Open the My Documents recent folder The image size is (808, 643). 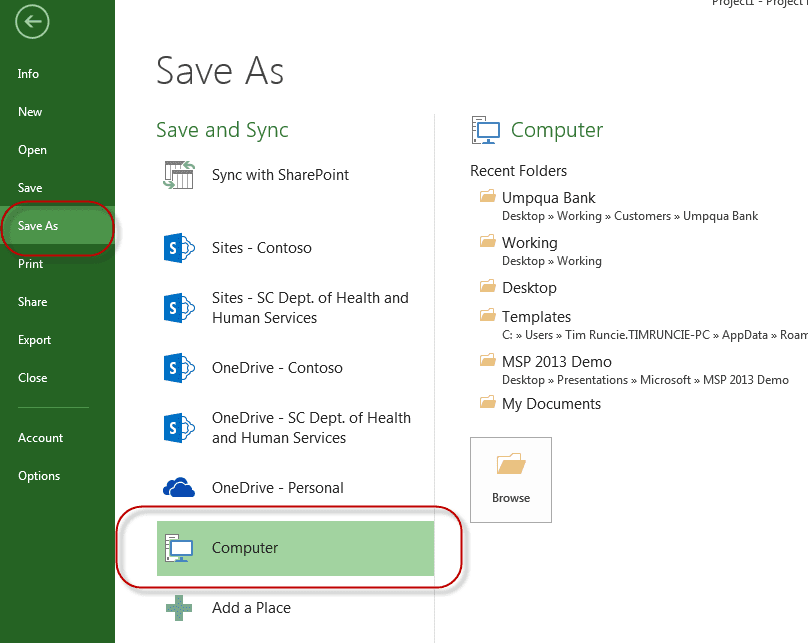551,404
